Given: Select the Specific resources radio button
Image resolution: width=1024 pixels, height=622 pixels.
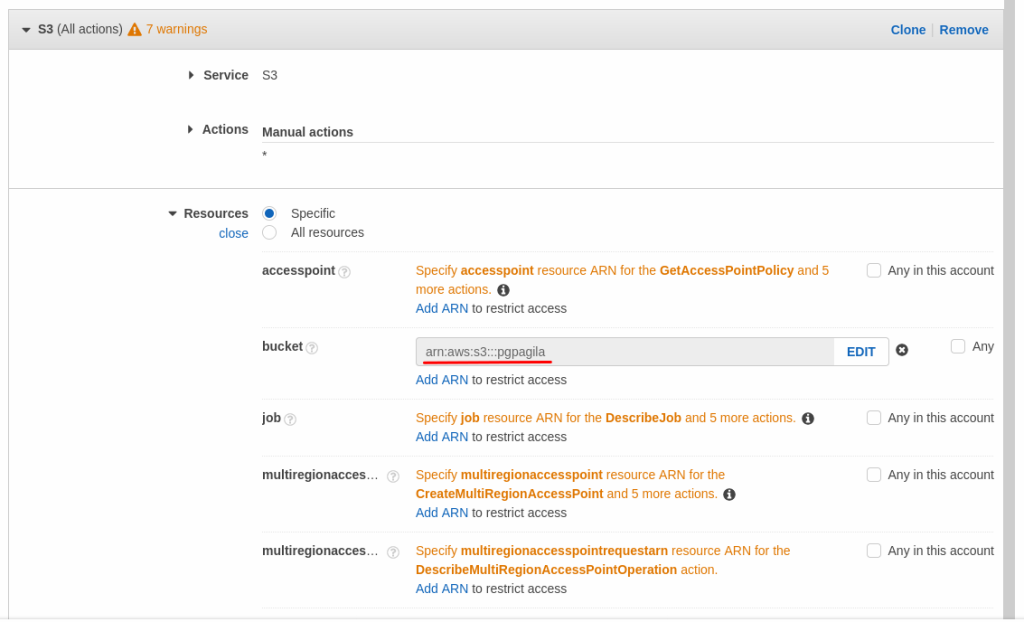Looking at the screenshot, I should click(x=269, y=213).
